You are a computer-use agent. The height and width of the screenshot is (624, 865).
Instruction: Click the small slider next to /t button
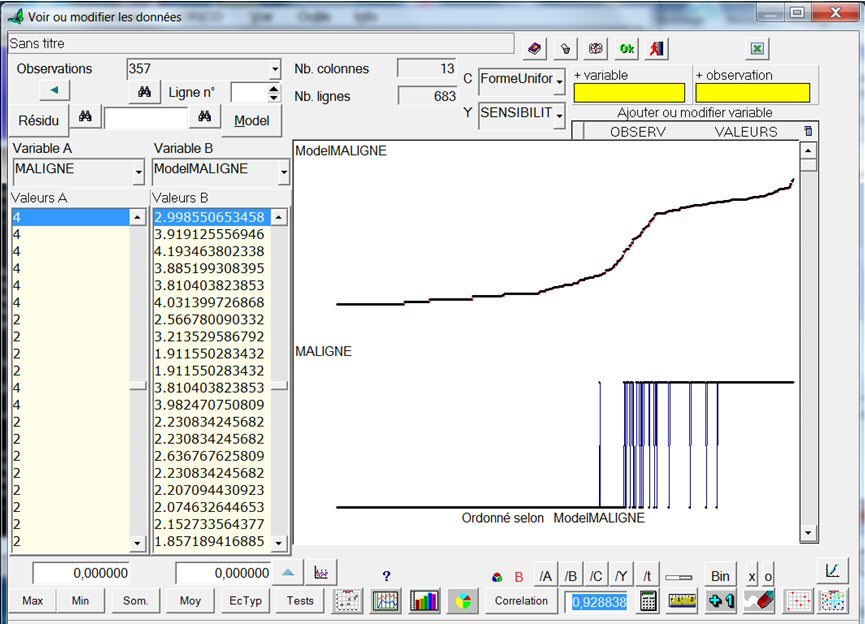tap(679, 576)
